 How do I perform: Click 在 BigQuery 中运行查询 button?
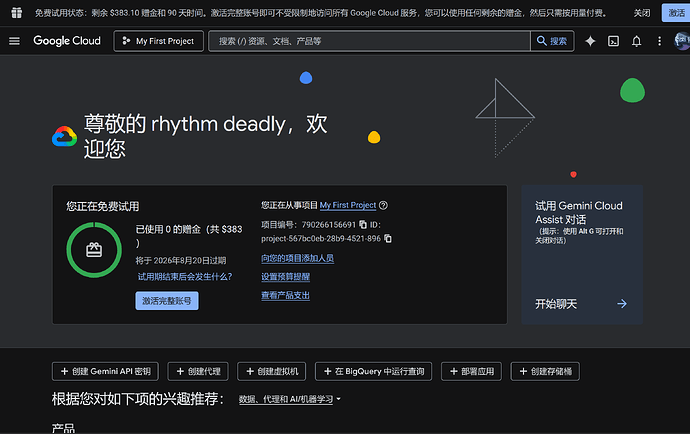pos(373,371)
